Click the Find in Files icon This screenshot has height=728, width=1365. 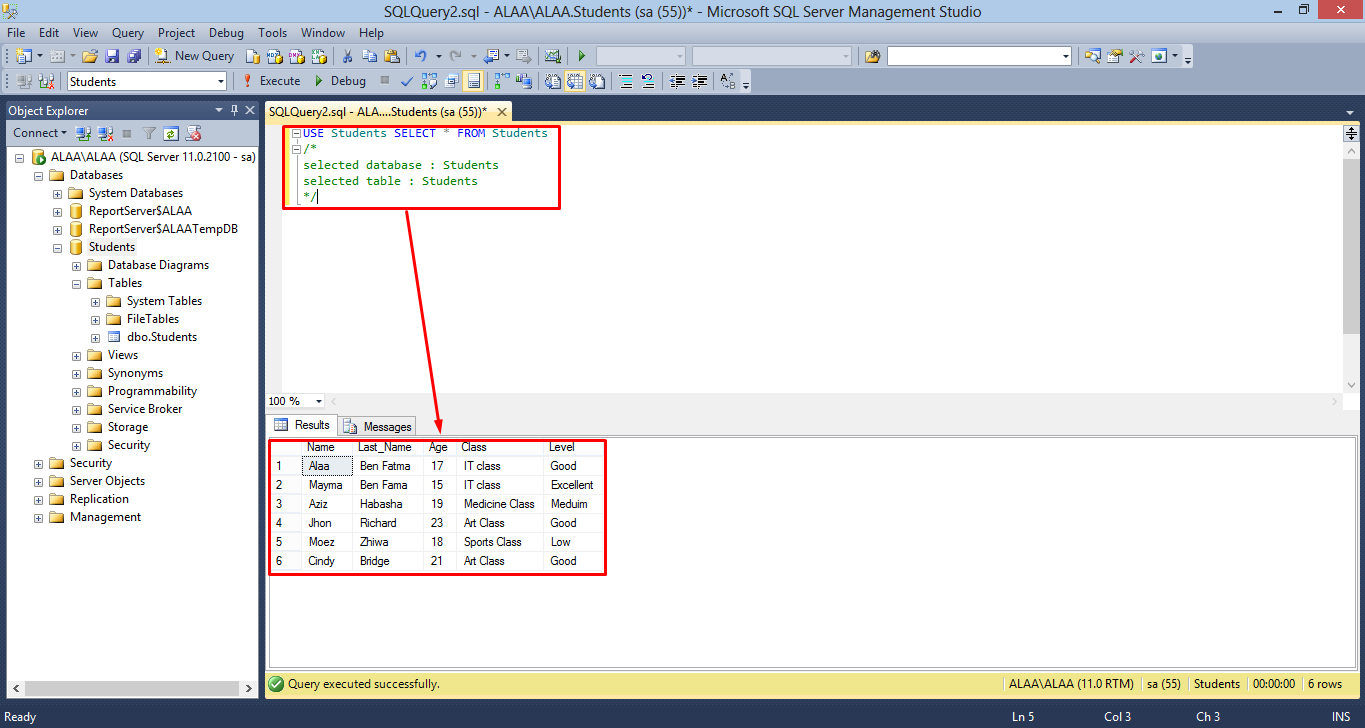coord(872,56)
